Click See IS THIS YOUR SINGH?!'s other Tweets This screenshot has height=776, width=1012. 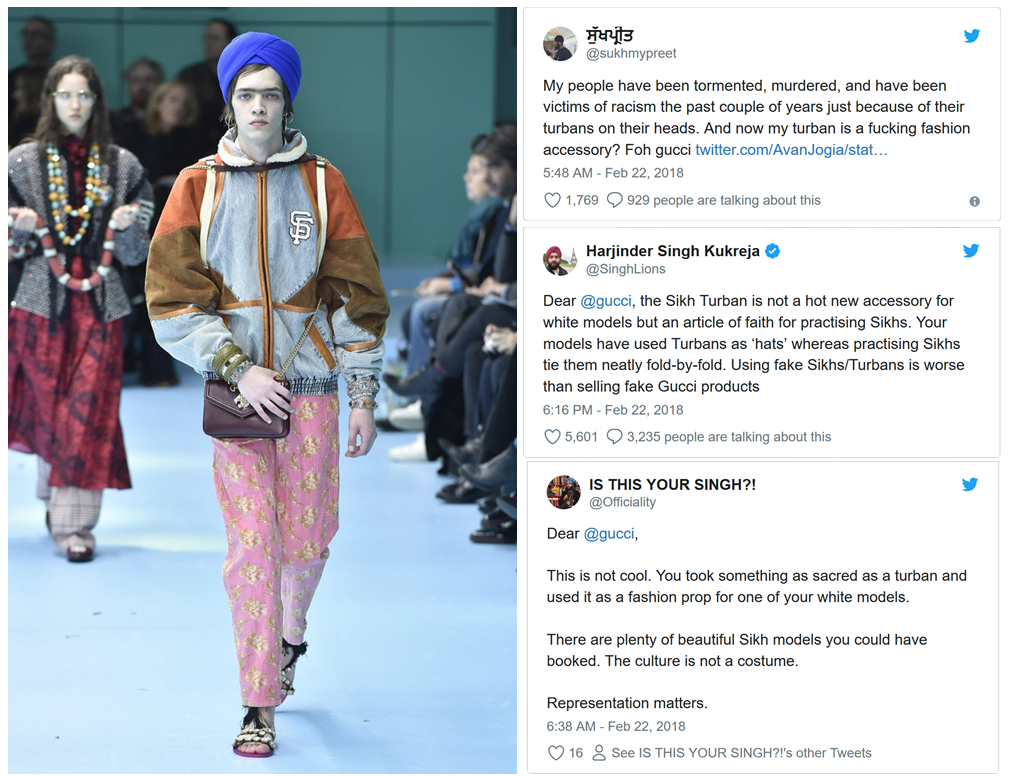[x=741, y=753]
